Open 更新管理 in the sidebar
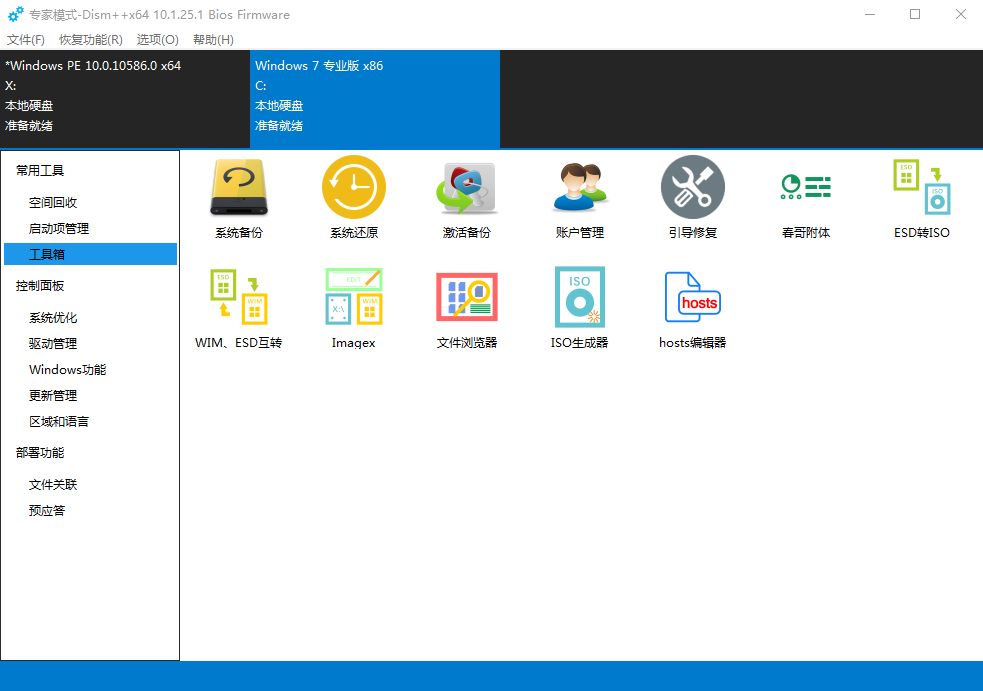 coord(53,396)
